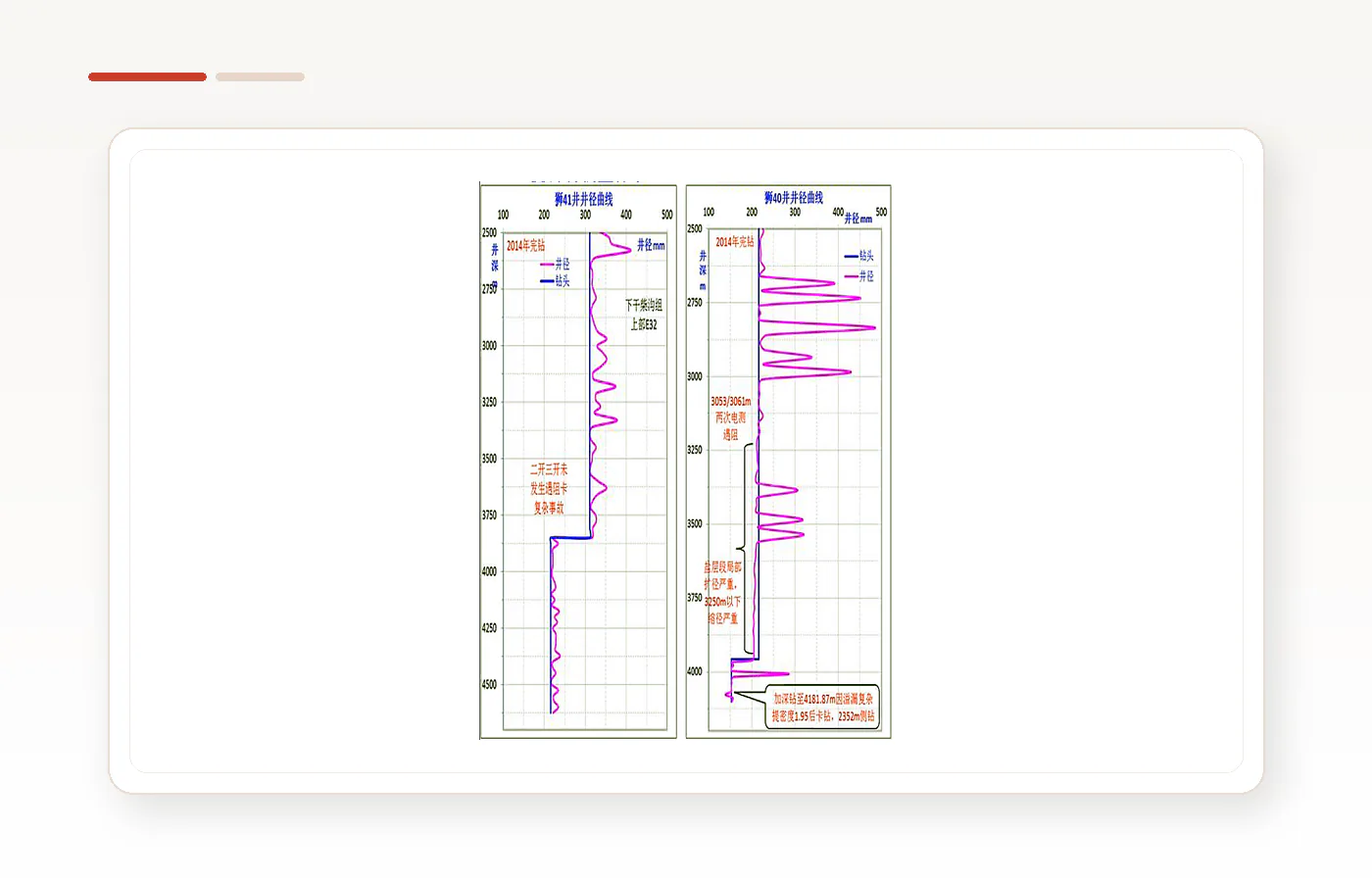
Task: Click 盐层段局部扩径严重 annotation in right chart
Action: point(723,593)
